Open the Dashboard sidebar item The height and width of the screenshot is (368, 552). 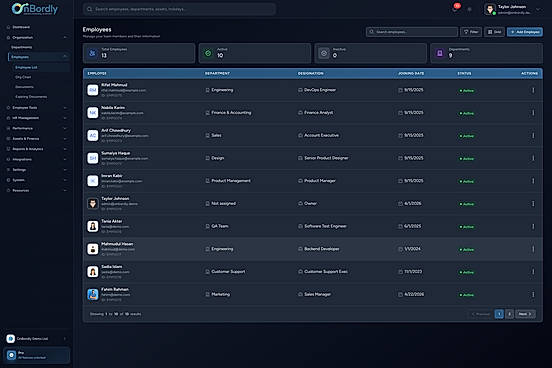tap(21, 27)
